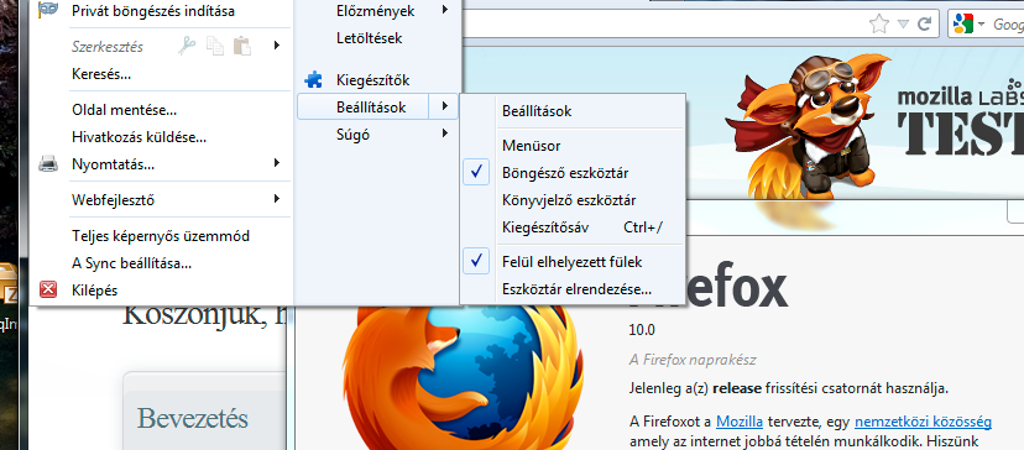Click the Google search engine icon
The image size is (1024, 450).
963,25
